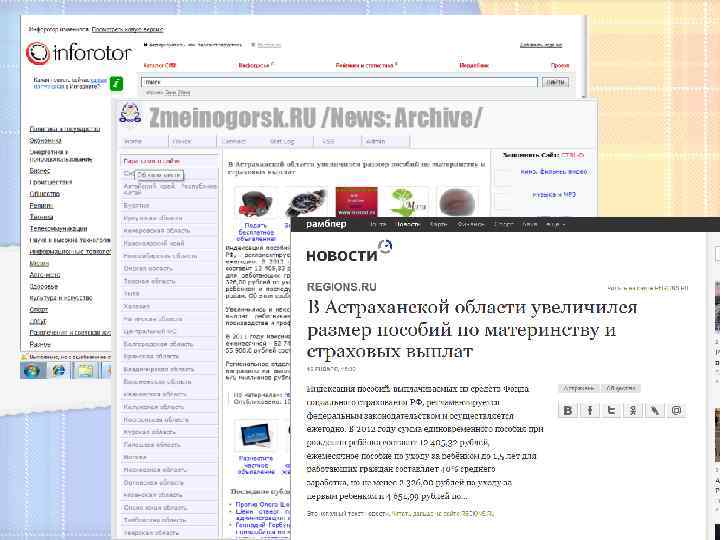Viewport: 720px width, 540px height.
Task: Click 'Разместите частное объявление' link
Action: (256, 465)
